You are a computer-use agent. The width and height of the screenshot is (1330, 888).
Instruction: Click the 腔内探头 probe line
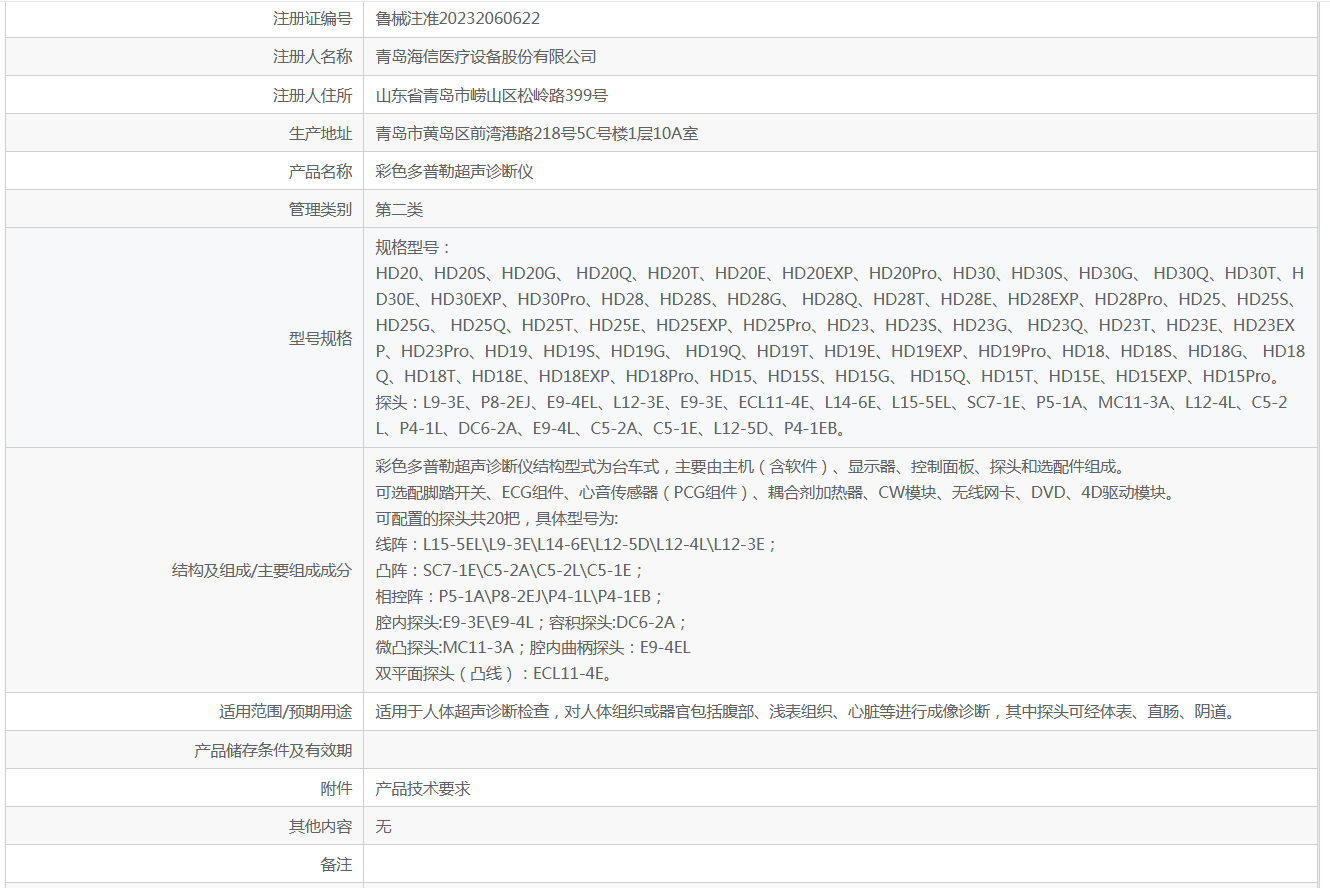point(532,622)
